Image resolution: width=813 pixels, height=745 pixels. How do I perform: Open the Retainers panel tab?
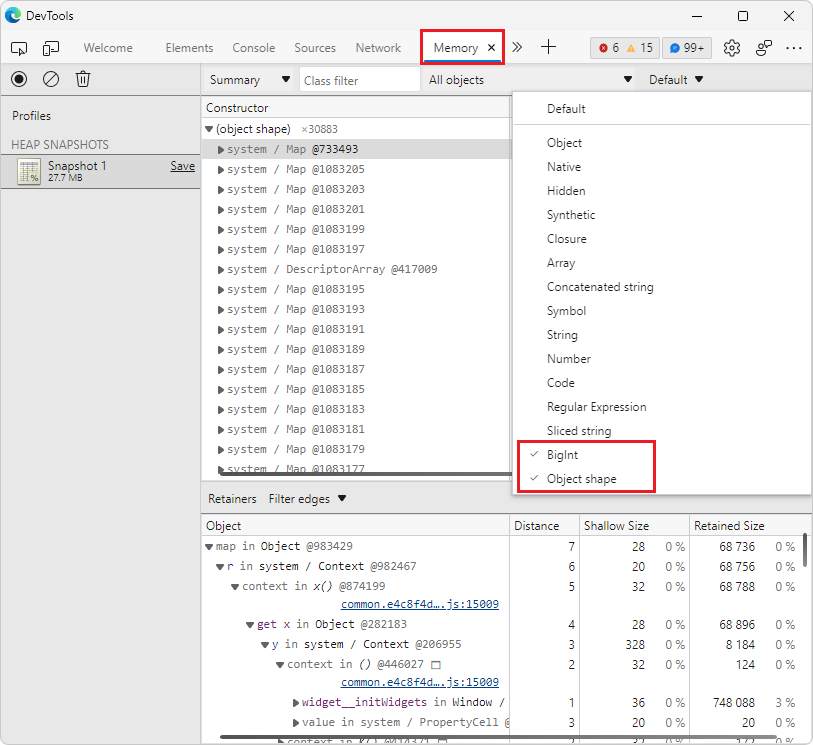click(x=232, y=498)
